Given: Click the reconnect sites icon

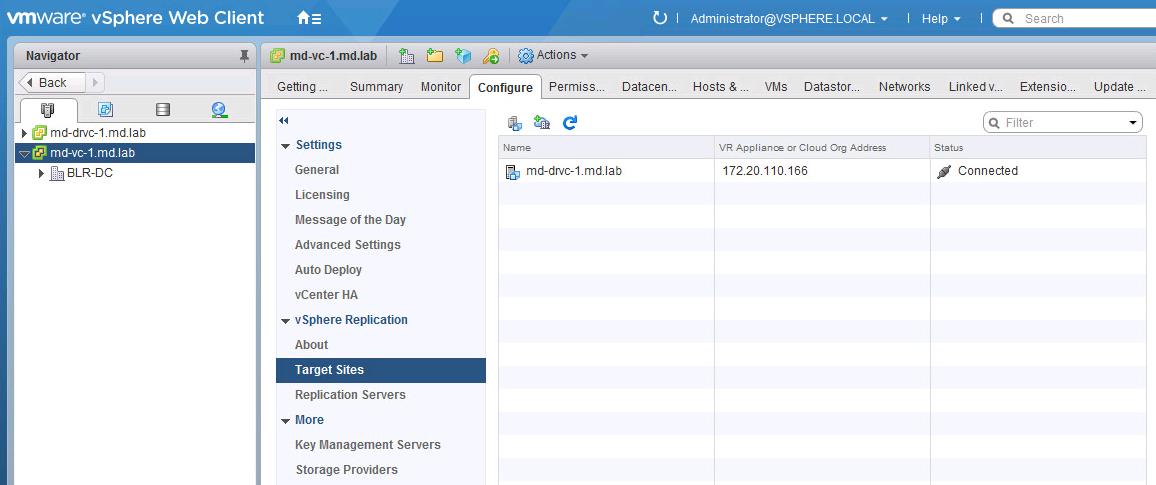Looking at the screenshot, I should click(542, 122).
